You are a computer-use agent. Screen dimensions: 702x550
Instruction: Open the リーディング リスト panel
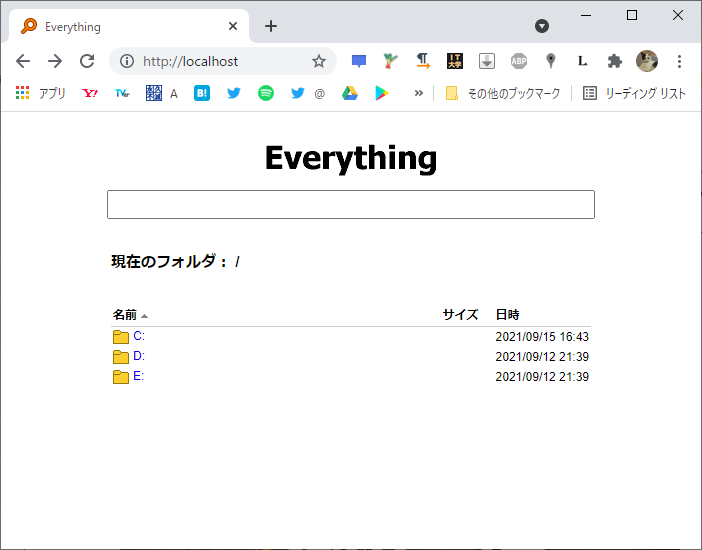[x=634, y=93]
